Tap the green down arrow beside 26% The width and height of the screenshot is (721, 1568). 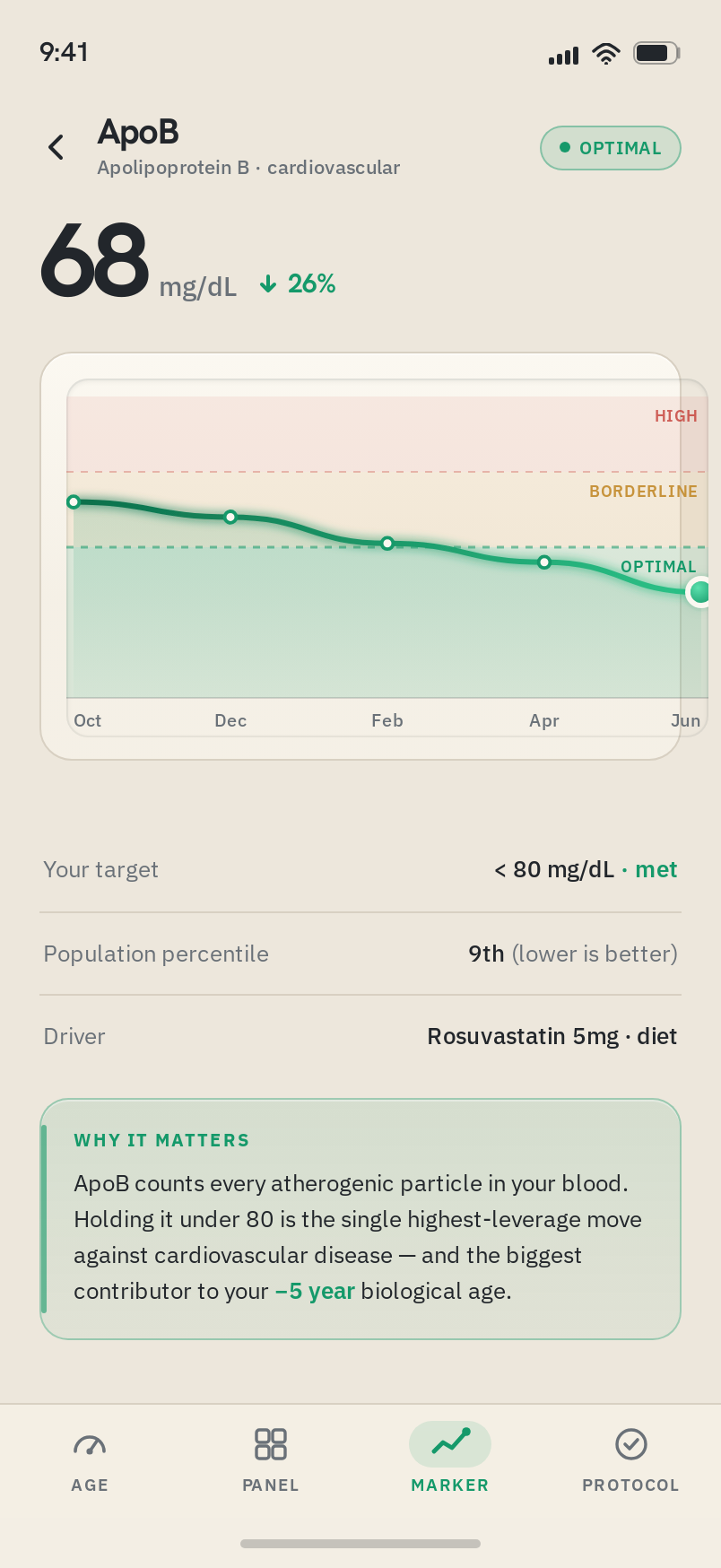268,284
